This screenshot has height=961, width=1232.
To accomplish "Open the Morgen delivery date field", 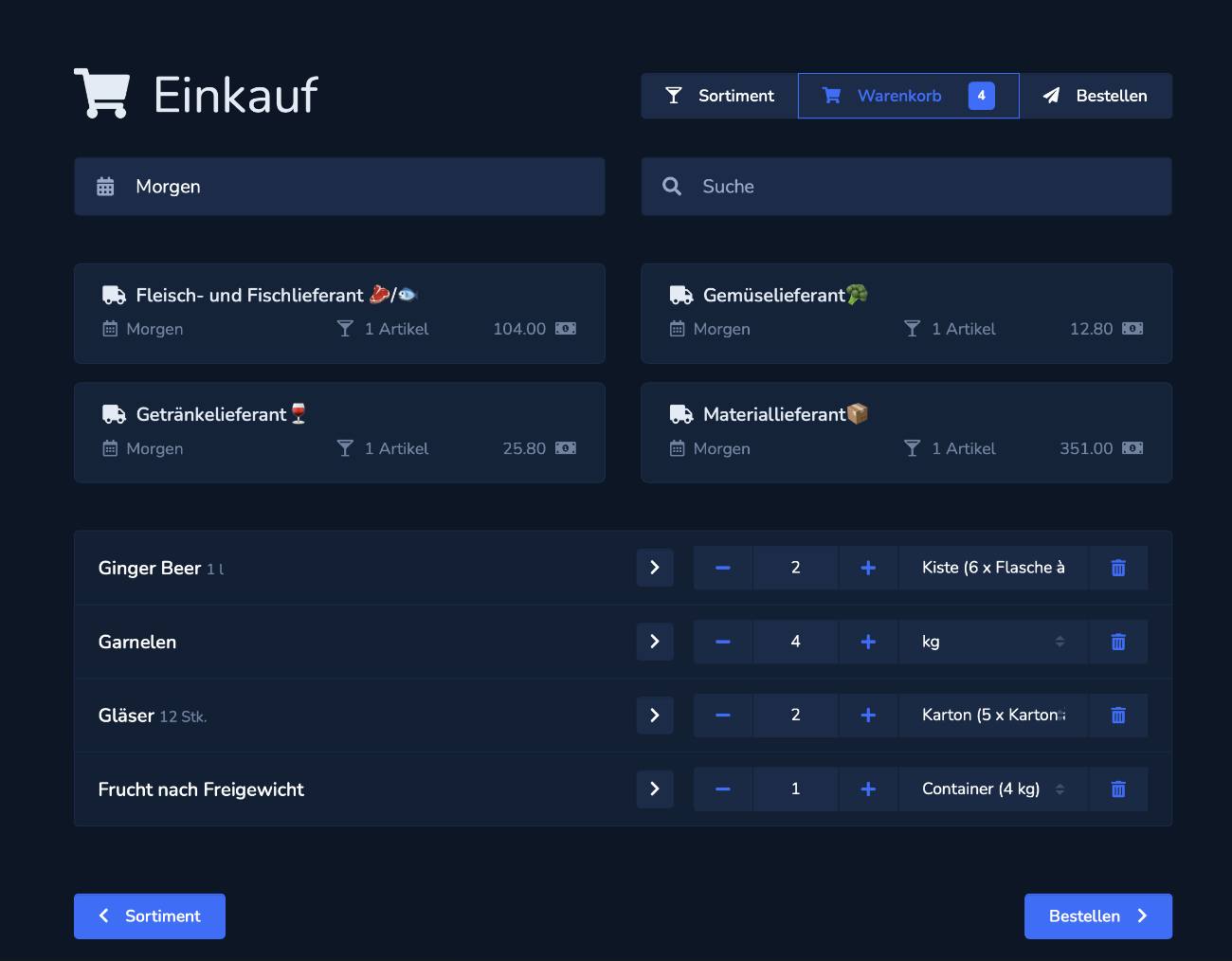I will pyautogui.click(x=339, y=187).
